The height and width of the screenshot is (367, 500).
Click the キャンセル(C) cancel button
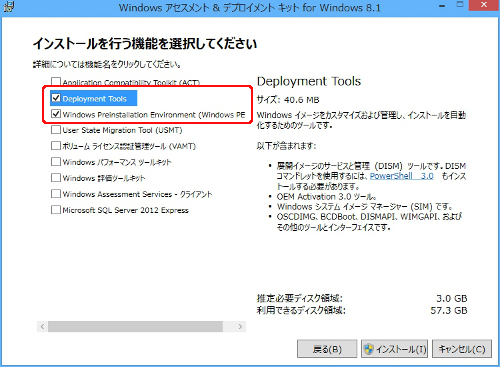point(462,349)
